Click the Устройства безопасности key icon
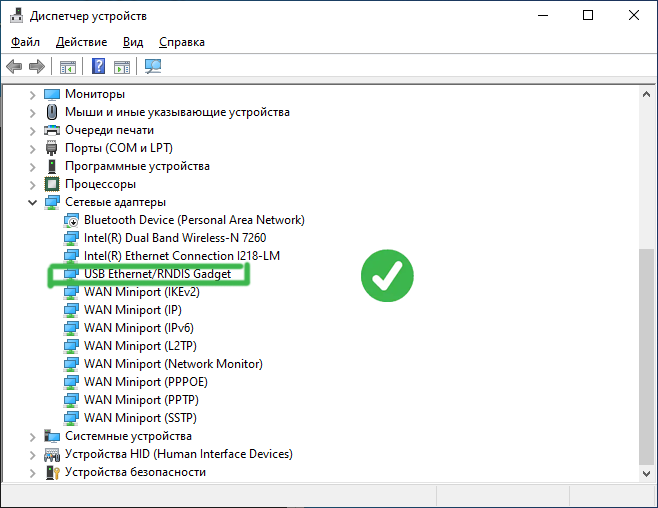This screenshot has height=508, width=658. pyautogui.click(x=52, y=472)
